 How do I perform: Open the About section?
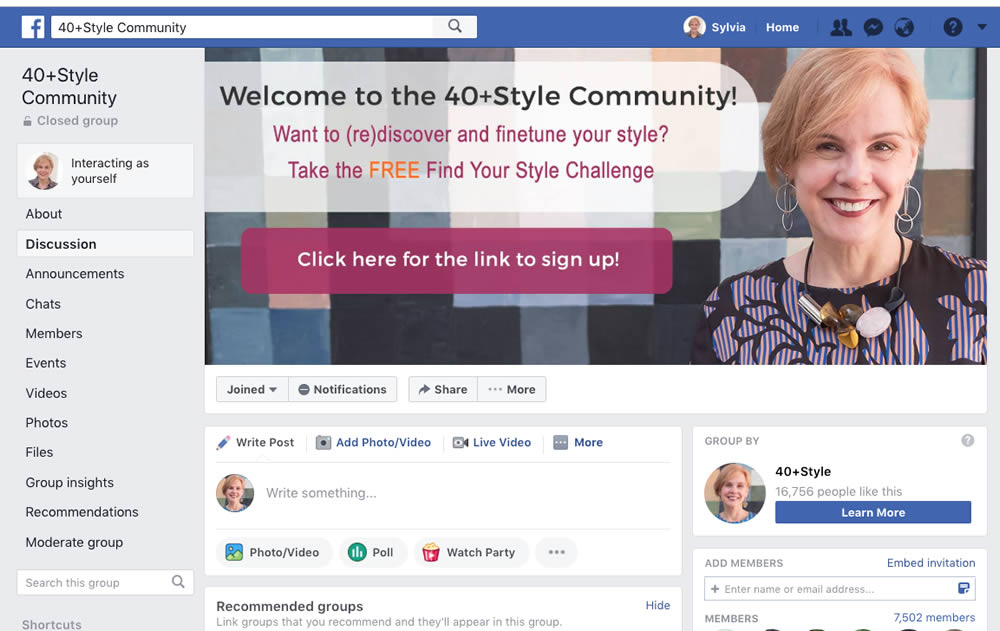click(44, 214)
